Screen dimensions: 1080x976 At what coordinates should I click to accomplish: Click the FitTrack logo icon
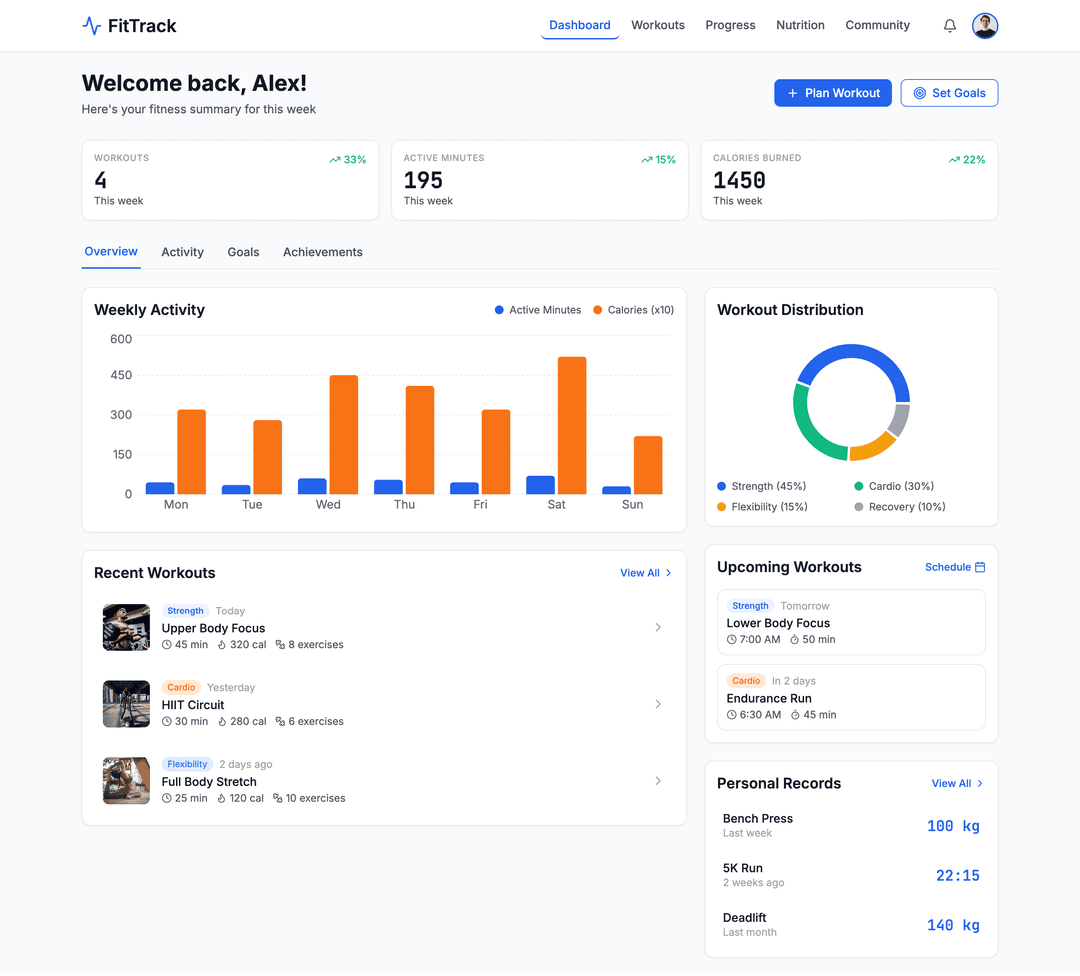(x=91, y=25)
